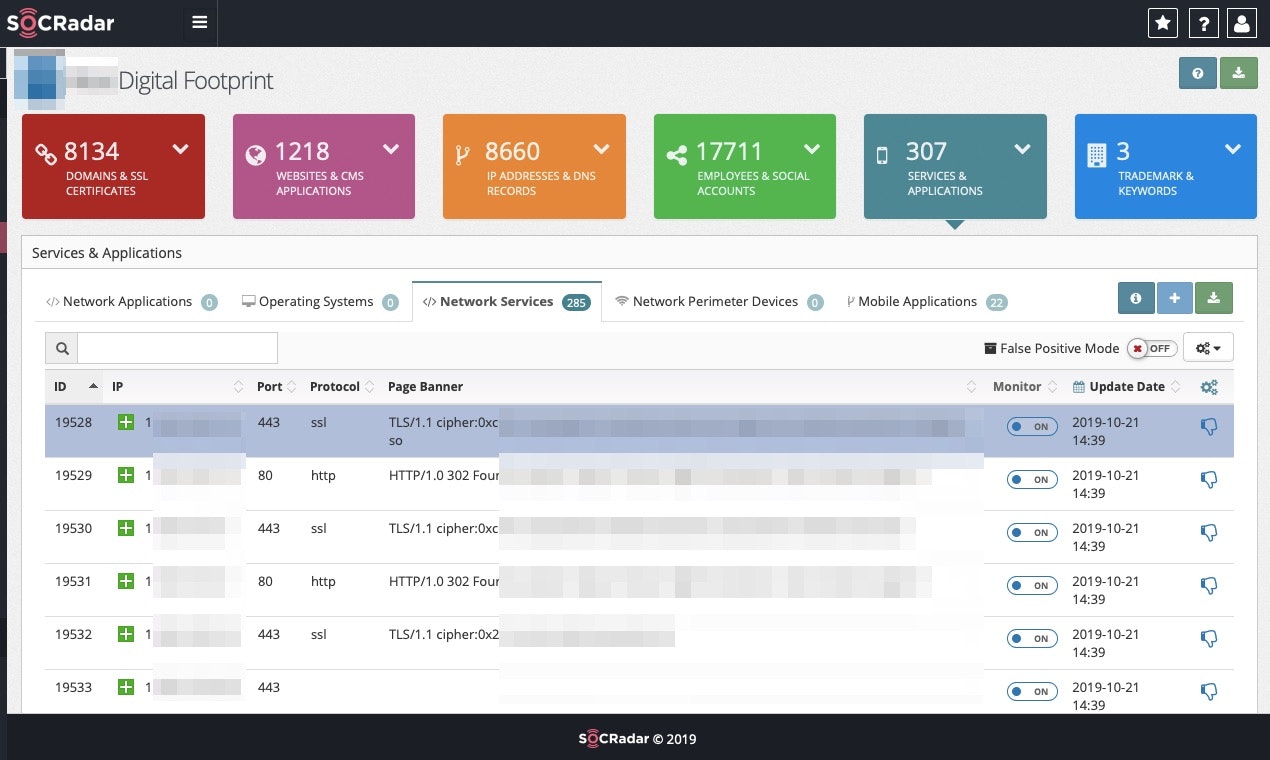The width and height of the screenshot is (1270, 760).
Task: Export the Network Services list via the green download icon
Action: pos(1214,297)
